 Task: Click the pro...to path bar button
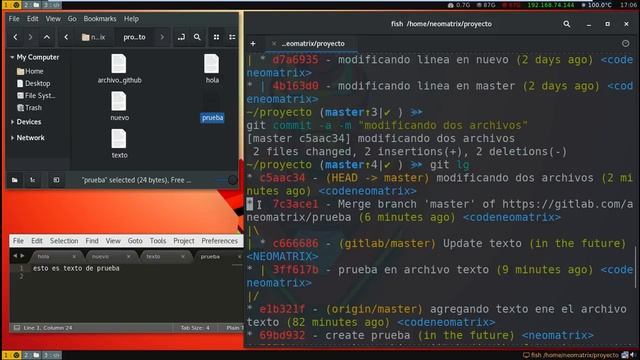[134, 37]
